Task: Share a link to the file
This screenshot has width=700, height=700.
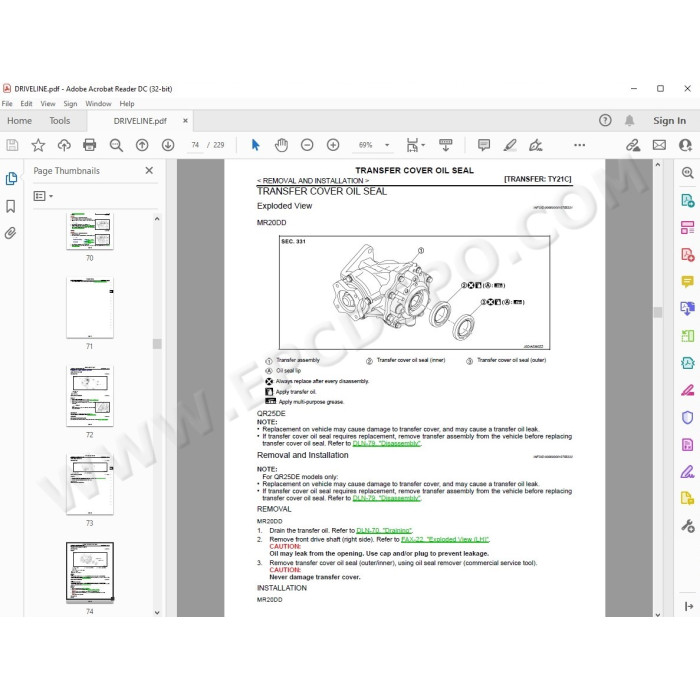Action: tap(633, 145)
